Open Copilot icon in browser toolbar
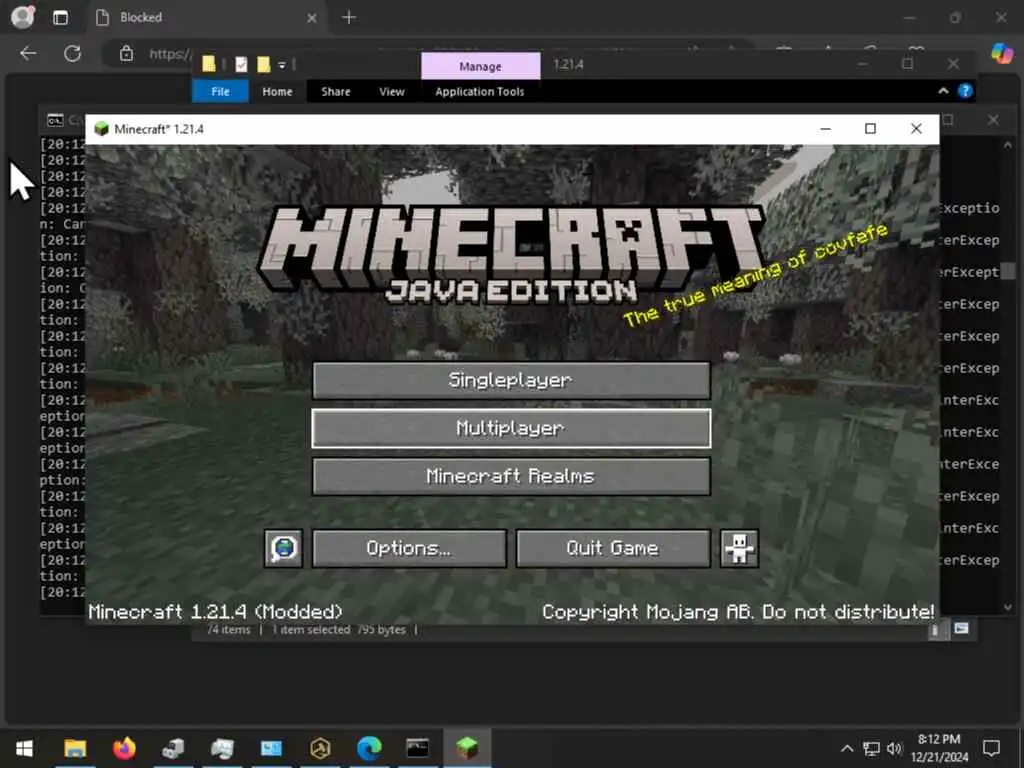Screen dimensions: 1024x768 pyautogui.click(x=1001, y=53)
